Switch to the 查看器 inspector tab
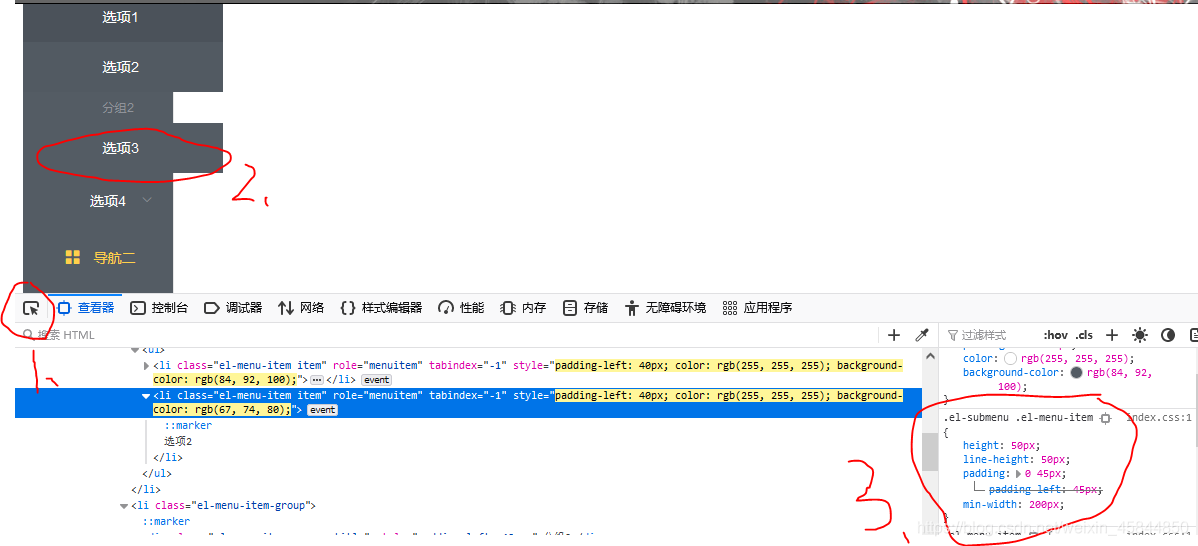This screenshot has width=1198, height=546. click(86, 308)
